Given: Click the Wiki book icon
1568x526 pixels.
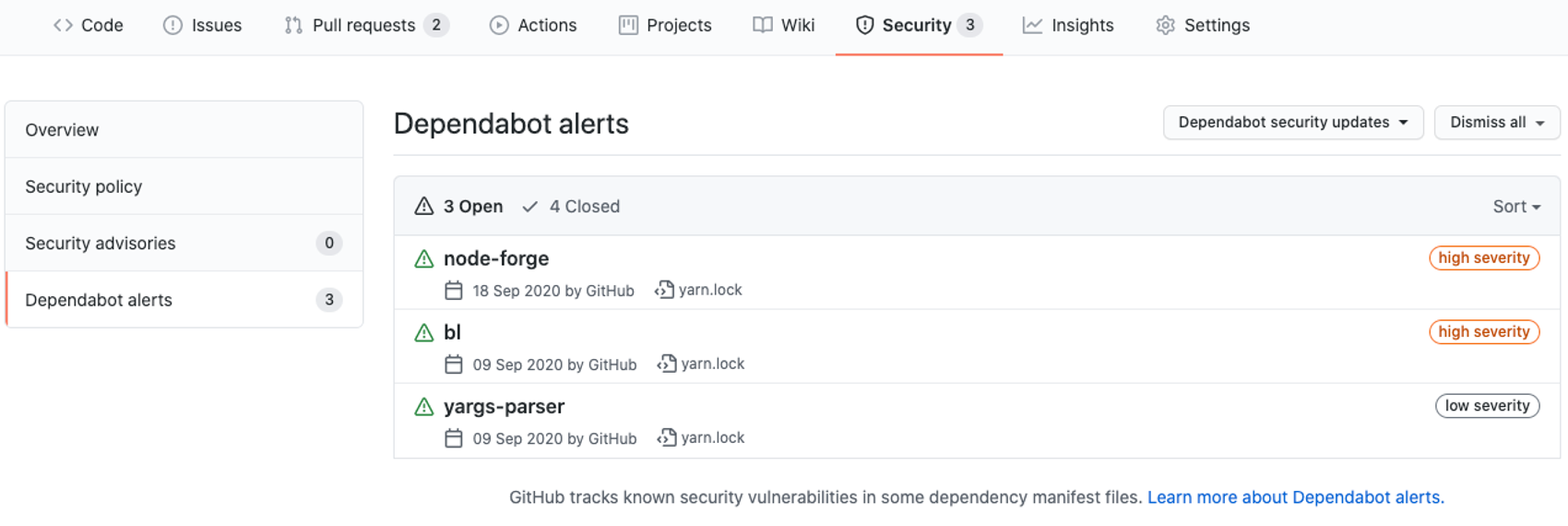Looking at the screenshot, I should click(762, 26).
